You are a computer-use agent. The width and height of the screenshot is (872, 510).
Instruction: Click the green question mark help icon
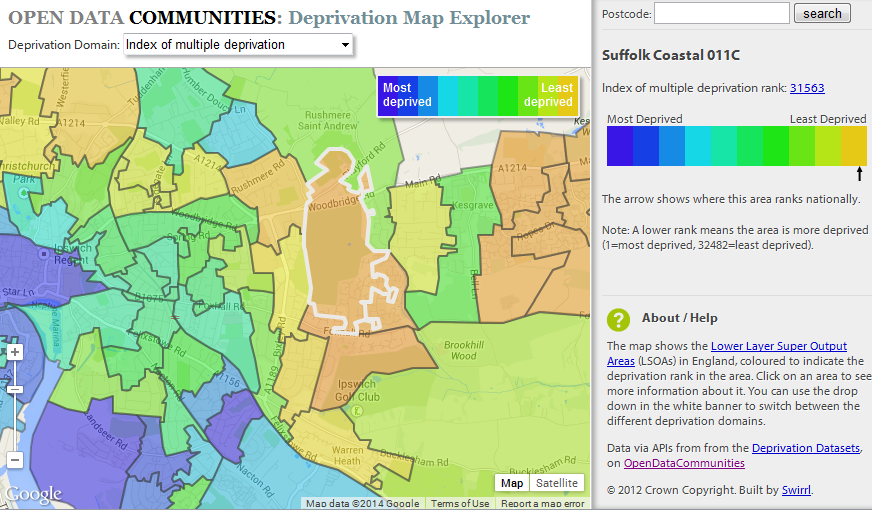tap(618, 319)
